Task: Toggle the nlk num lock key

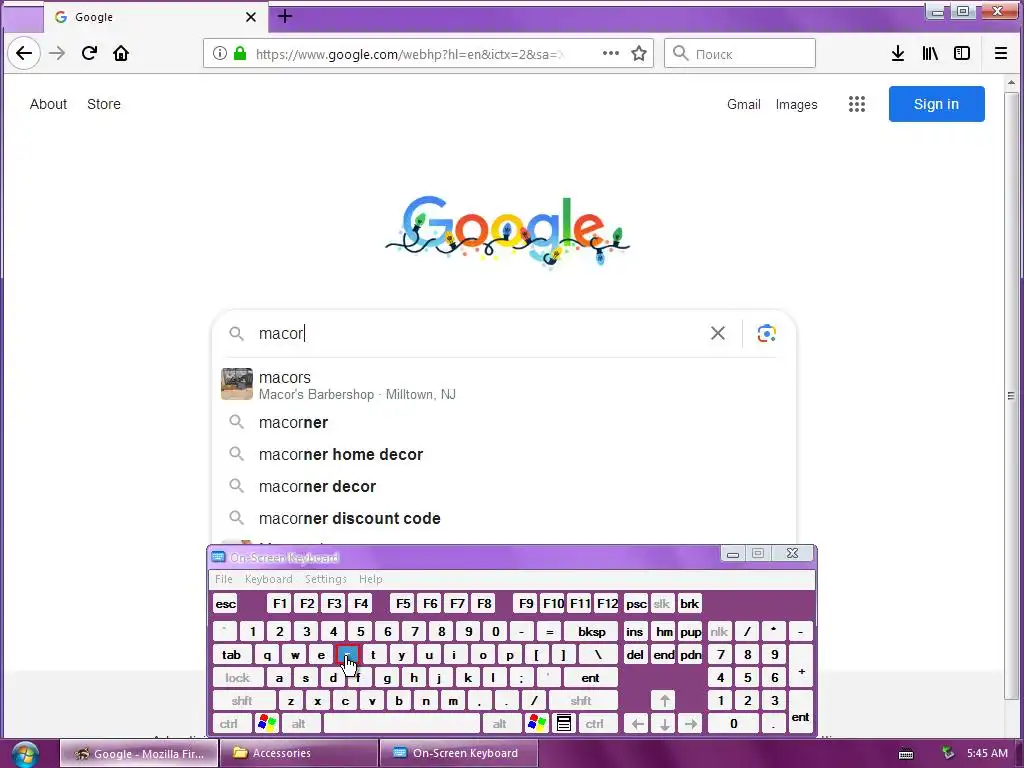Action: tap(719, 632)
